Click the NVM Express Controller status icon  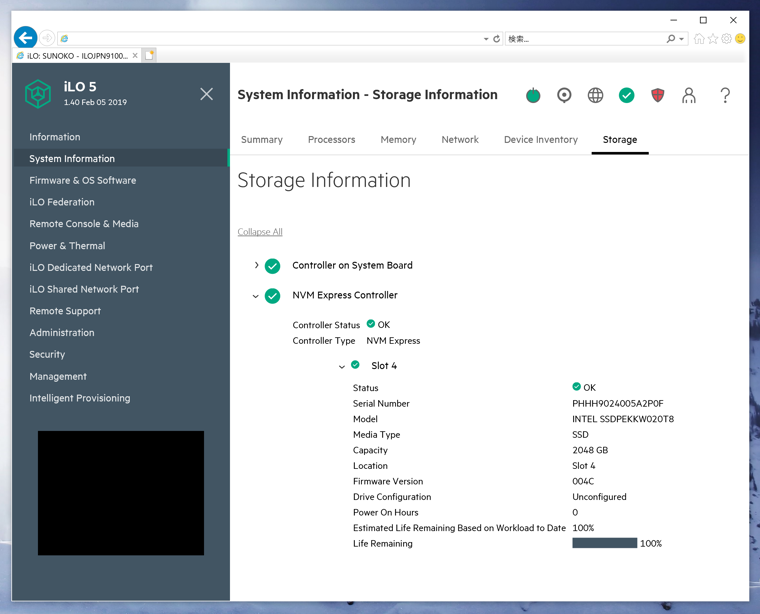[272, 296]
